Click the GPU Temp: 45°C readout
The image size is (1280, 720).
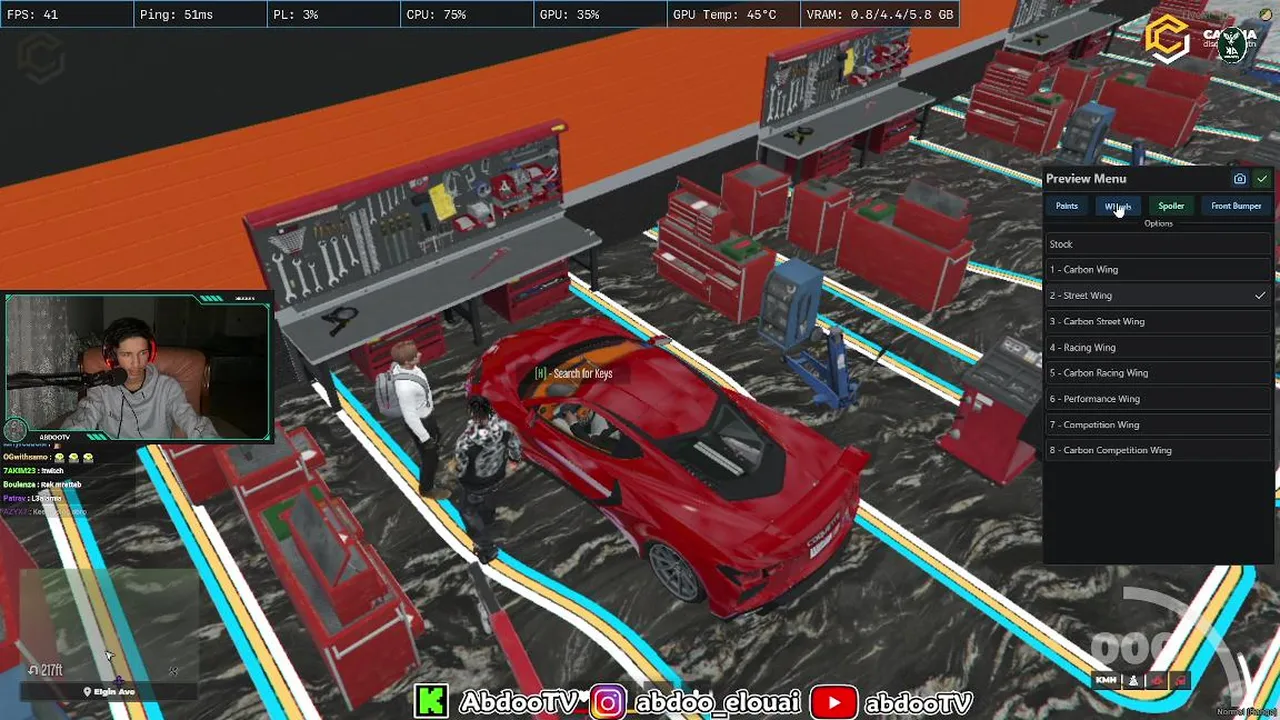(725, 15)
